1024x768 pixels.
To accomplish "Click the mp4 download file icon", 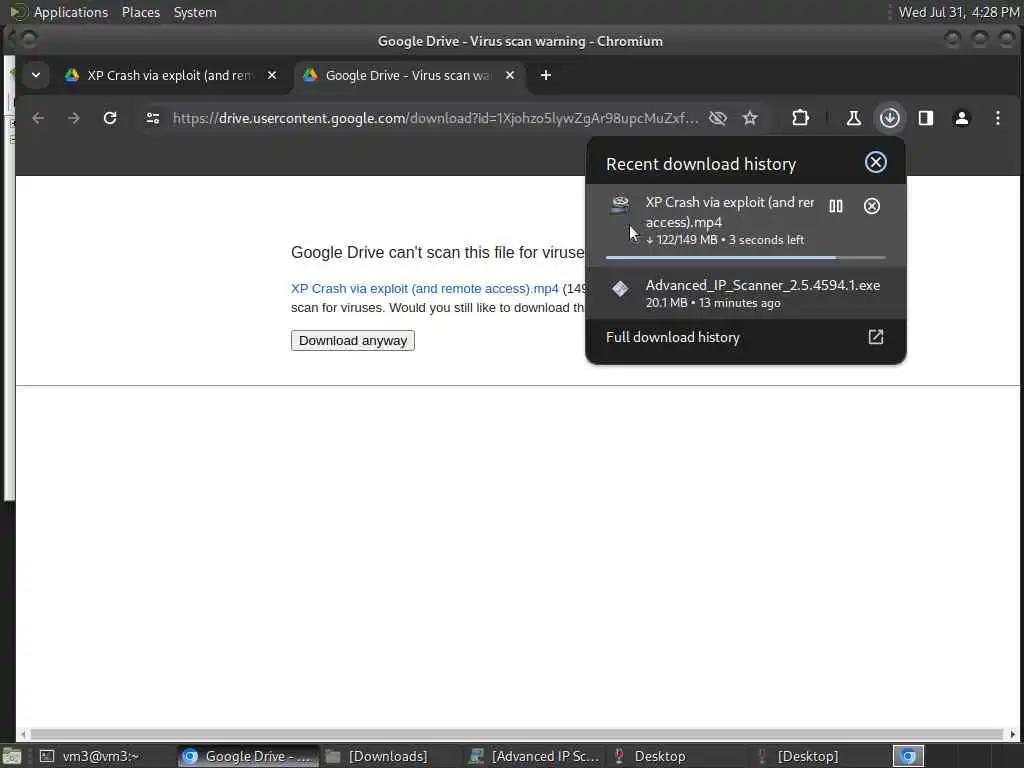I will click(x=620, y=205).
